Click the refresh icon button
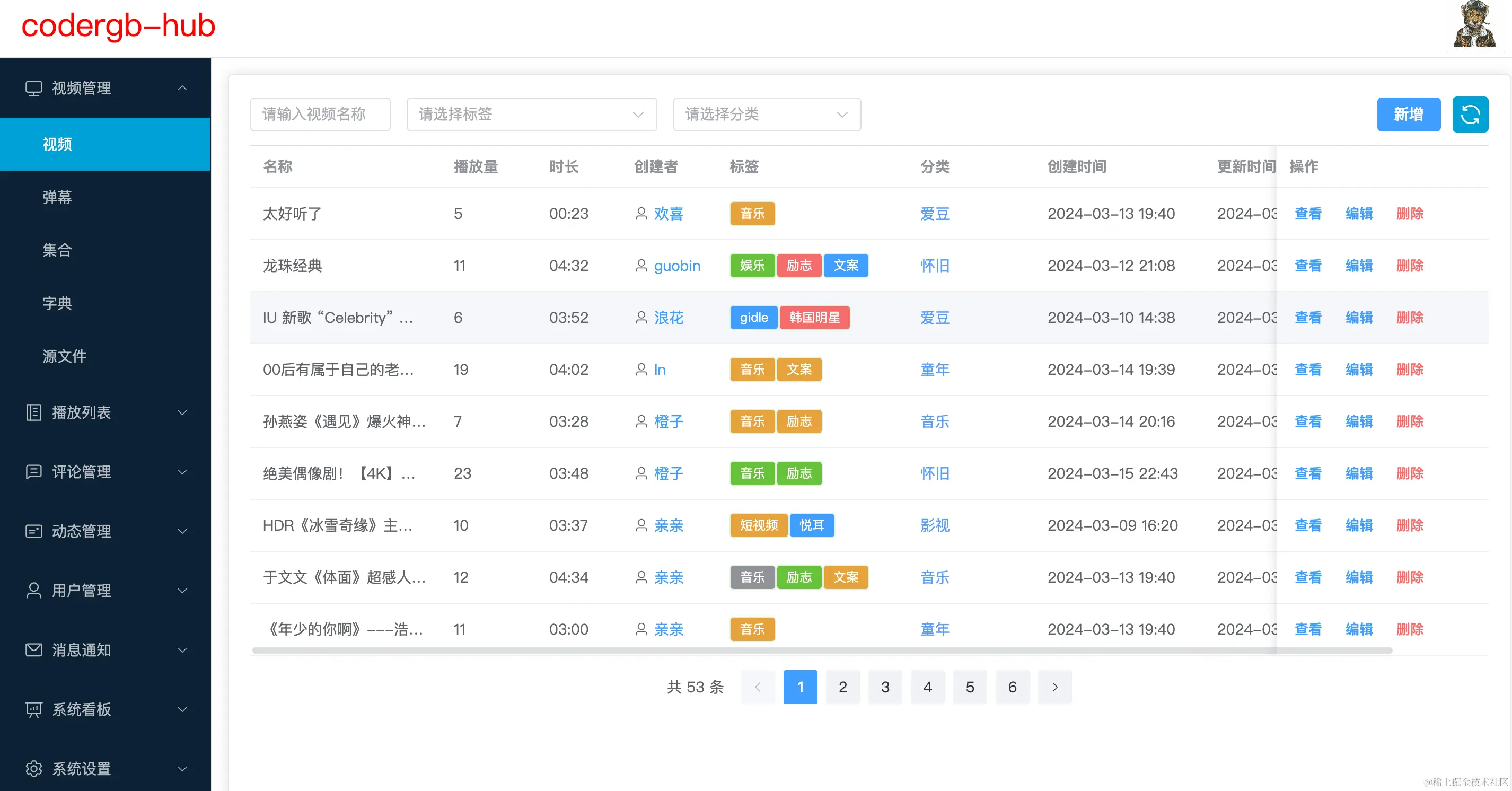The width and height of the screenshot is (1512, 791). point(1470,115)
